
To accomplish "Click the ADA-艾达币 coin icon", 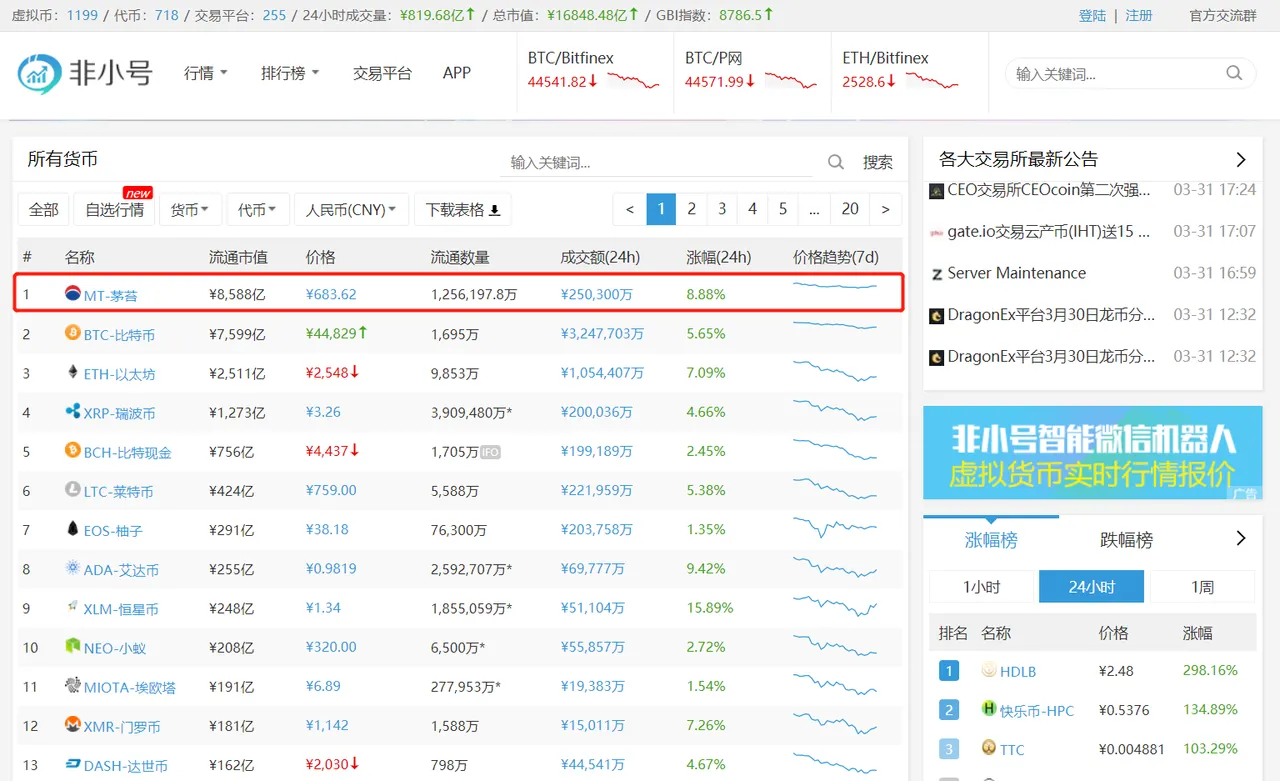I will click(x=72, y=568).
